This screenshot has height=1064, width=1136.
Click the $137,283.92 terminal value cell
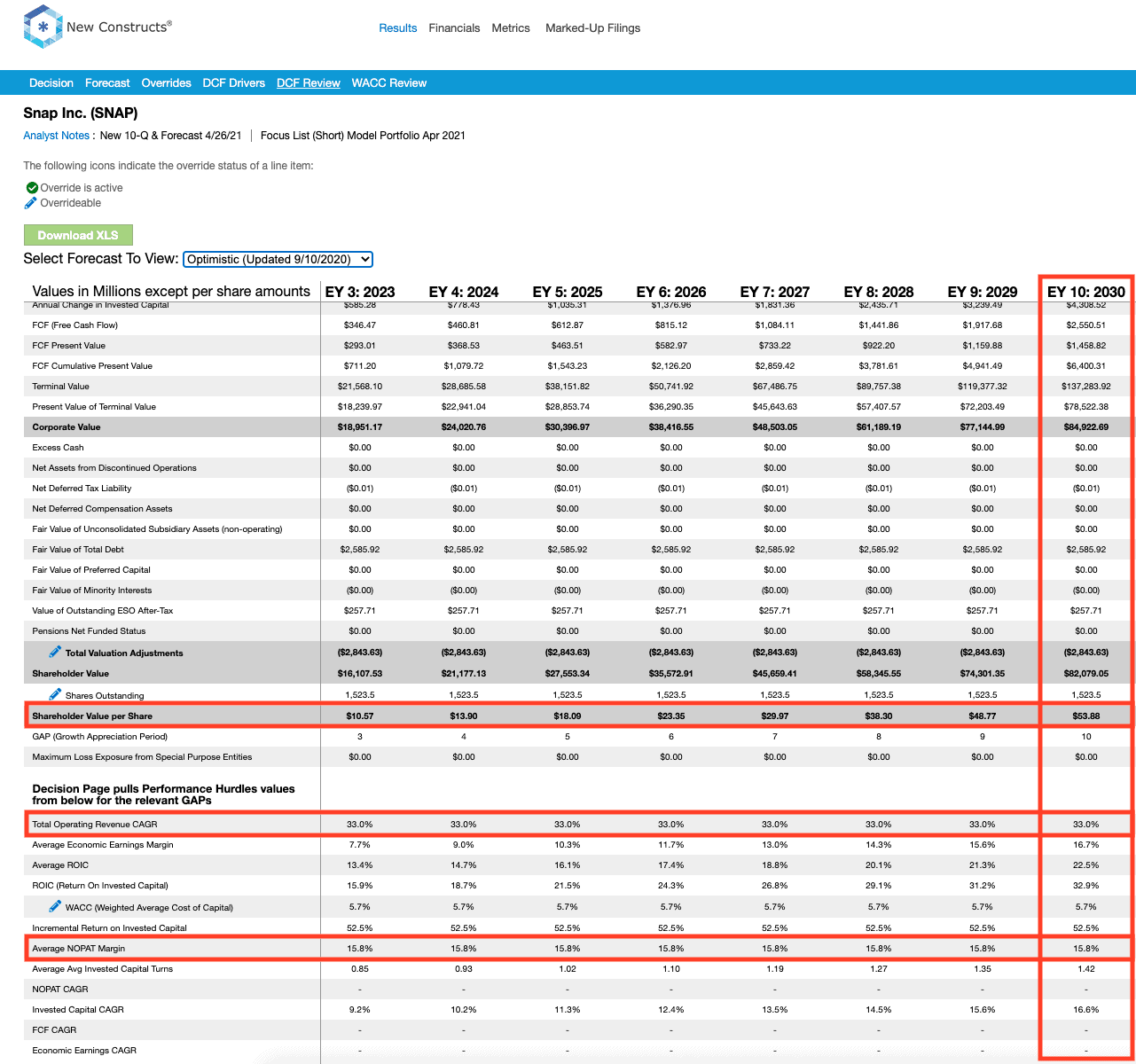1086,386
